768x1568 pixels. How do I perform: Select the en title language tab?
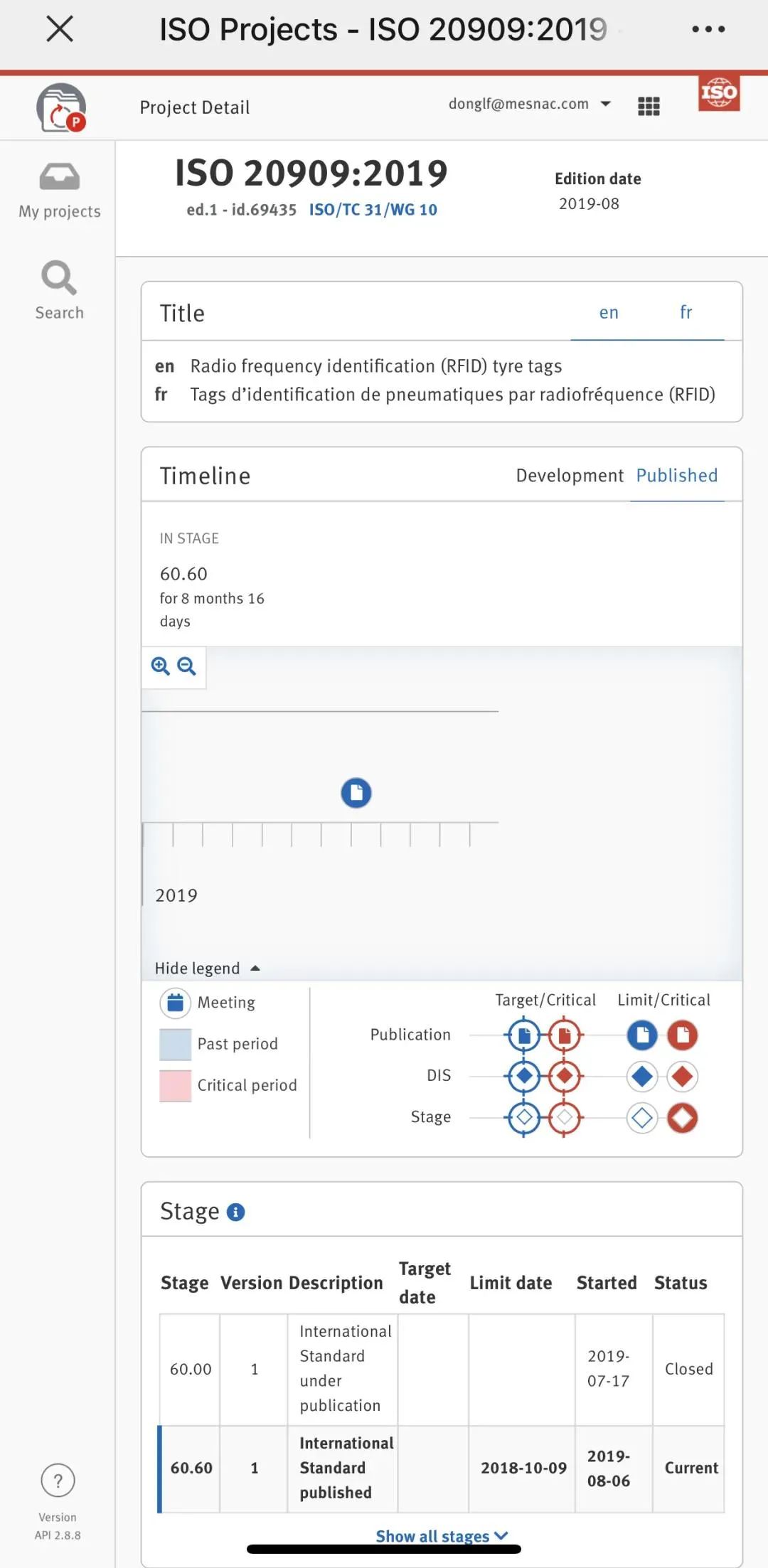pyautogui.click(x=609, y=312)
